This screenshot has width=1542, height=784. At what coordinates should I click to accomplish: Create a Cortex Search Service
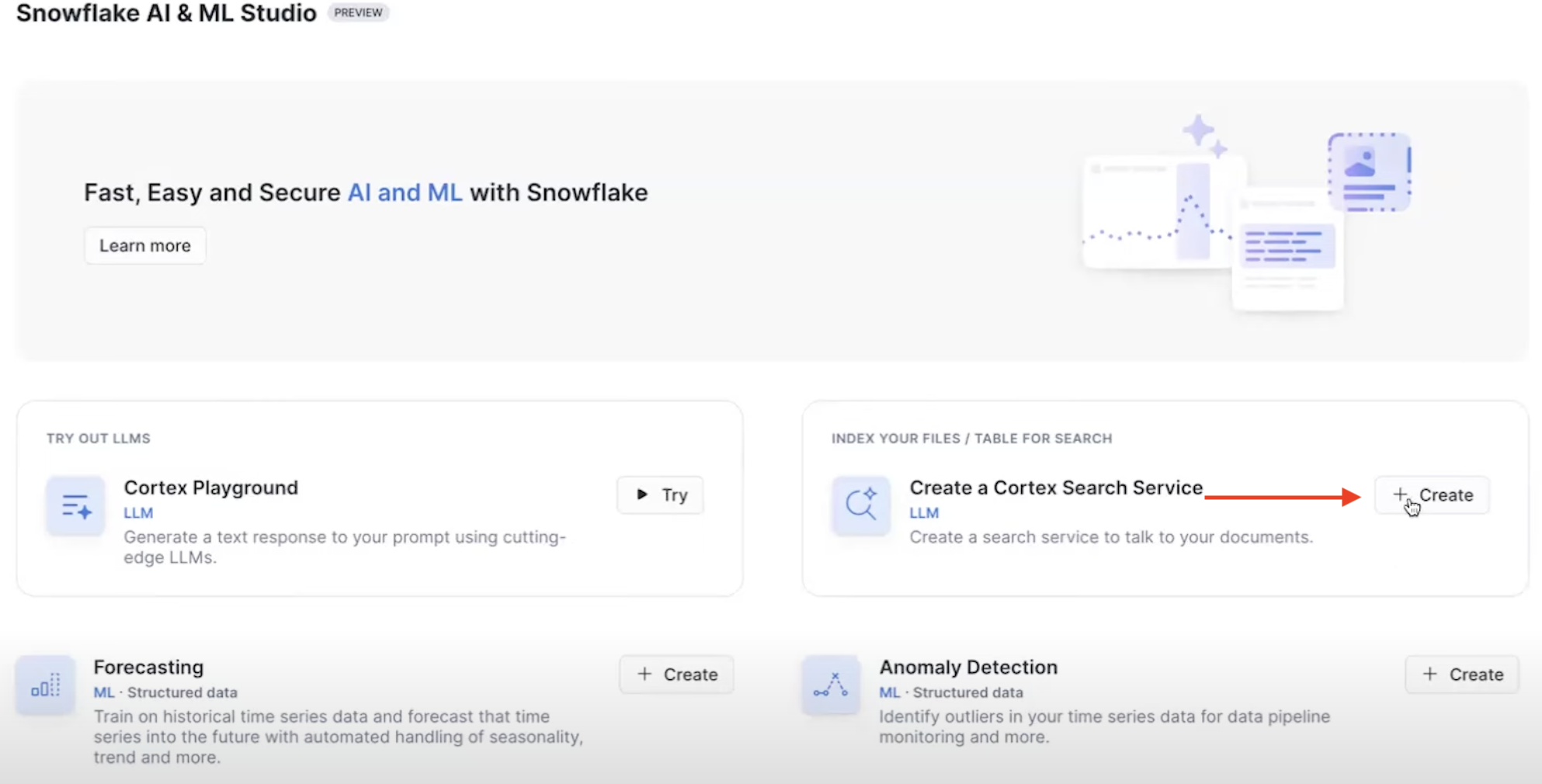click(1432, 495)
